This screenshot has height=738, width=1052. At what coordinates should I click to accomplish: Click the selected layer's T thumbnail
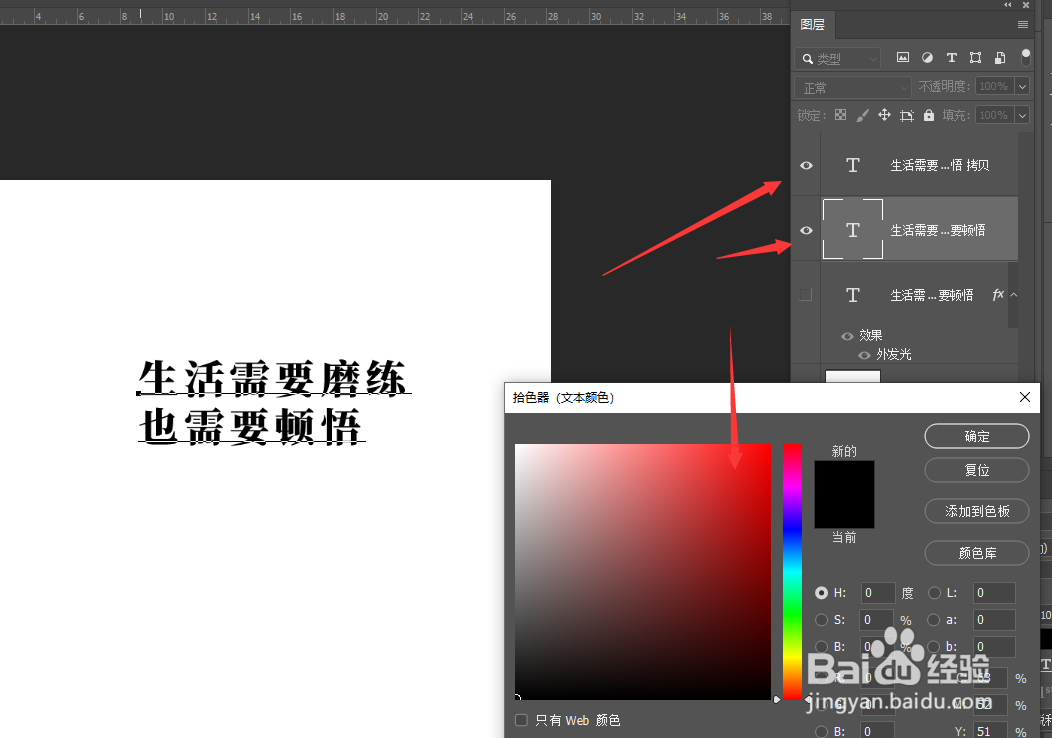click(x=853, y=229)
